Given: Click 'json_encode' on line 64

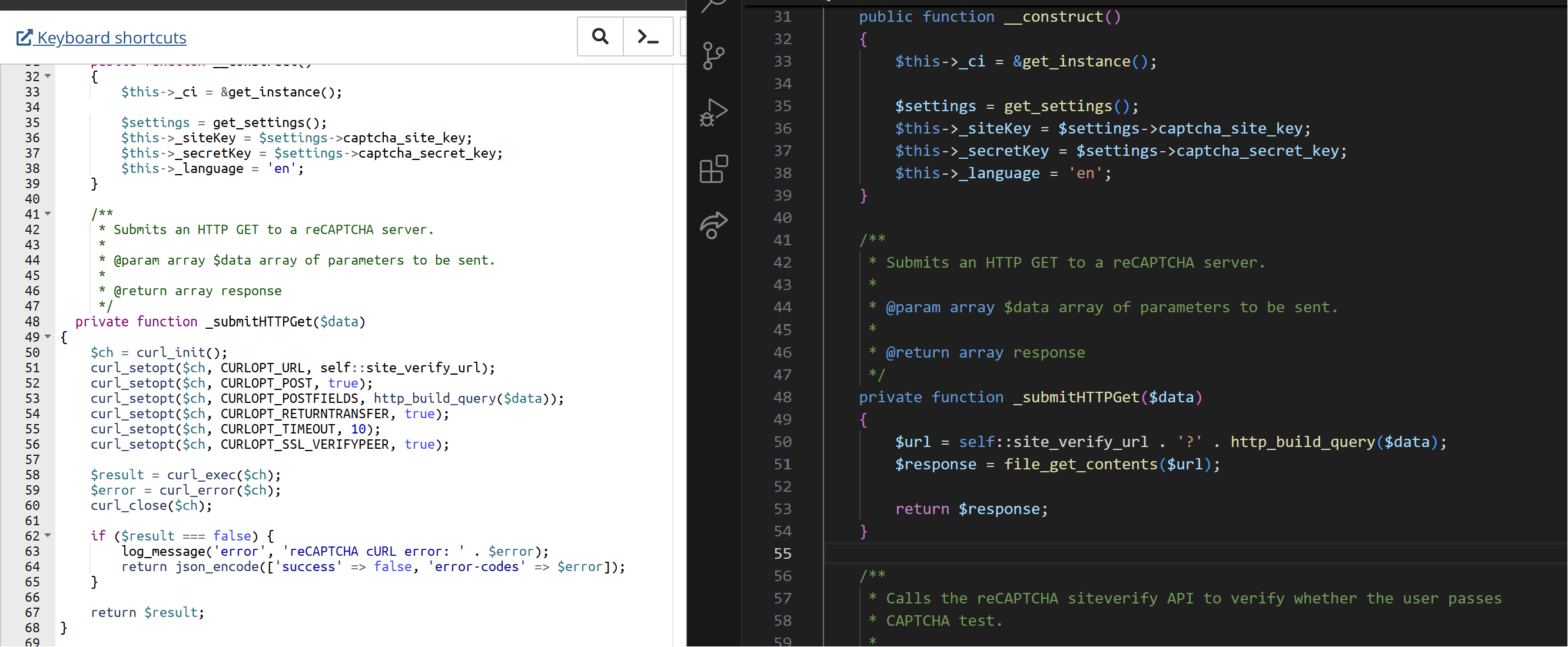Looking at the screenshot, I should (217, 567).
